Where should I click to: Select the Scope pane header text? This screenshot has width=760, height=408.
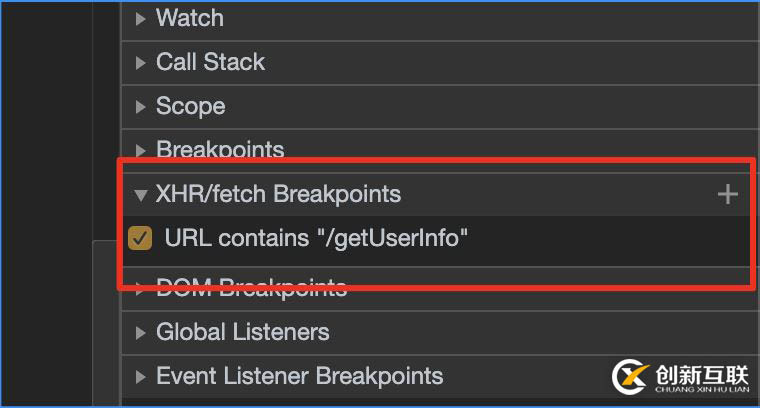point(190,106)
